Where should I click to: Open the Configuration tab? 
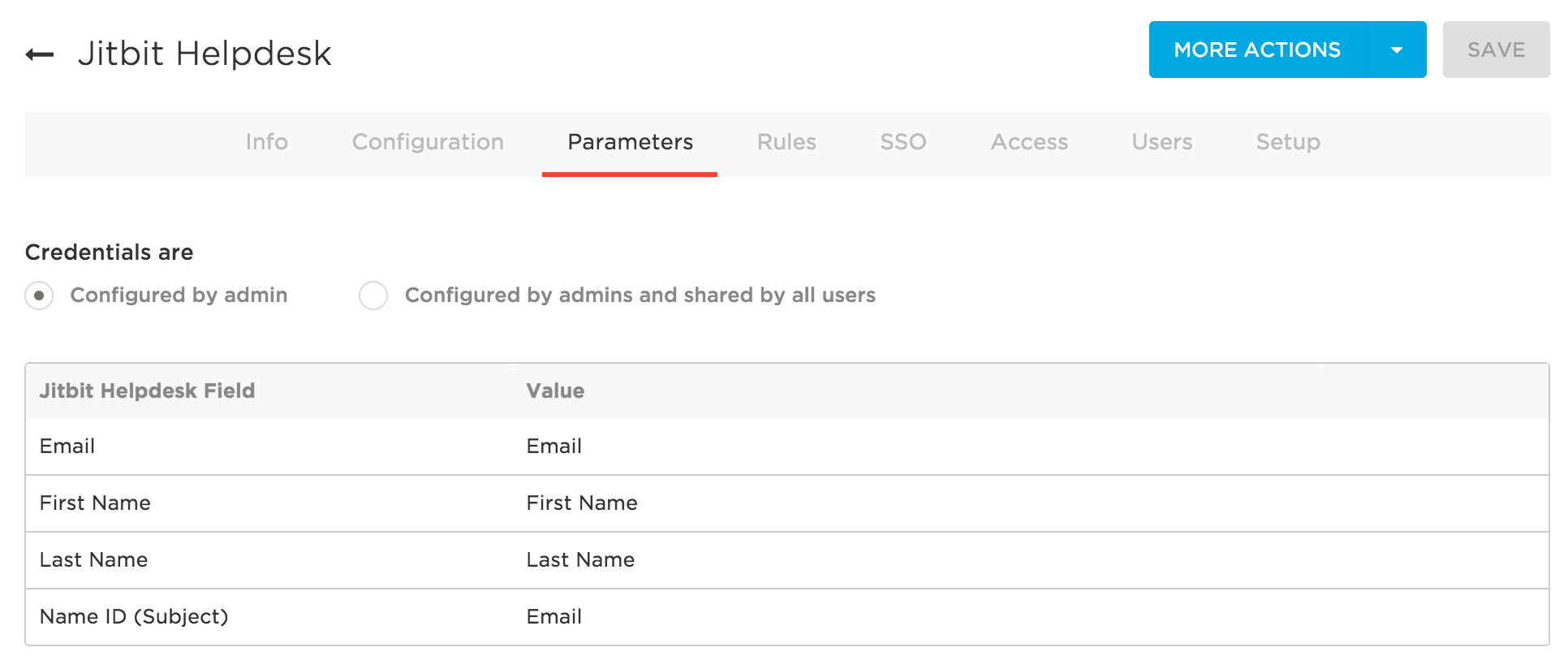point(428,142)
